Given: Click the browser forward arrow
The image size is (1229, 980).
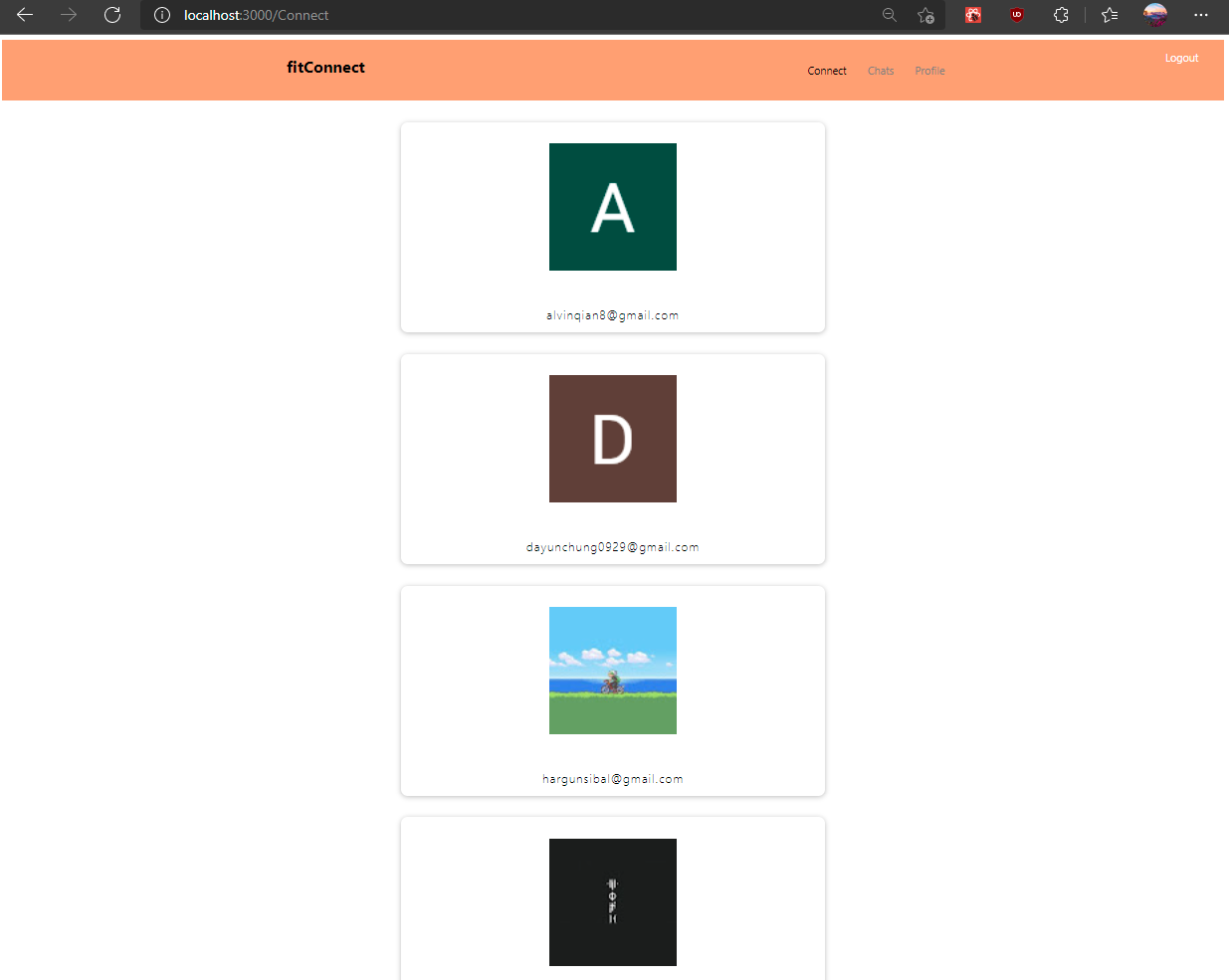Looking at the screenshot, I should 69,15.
